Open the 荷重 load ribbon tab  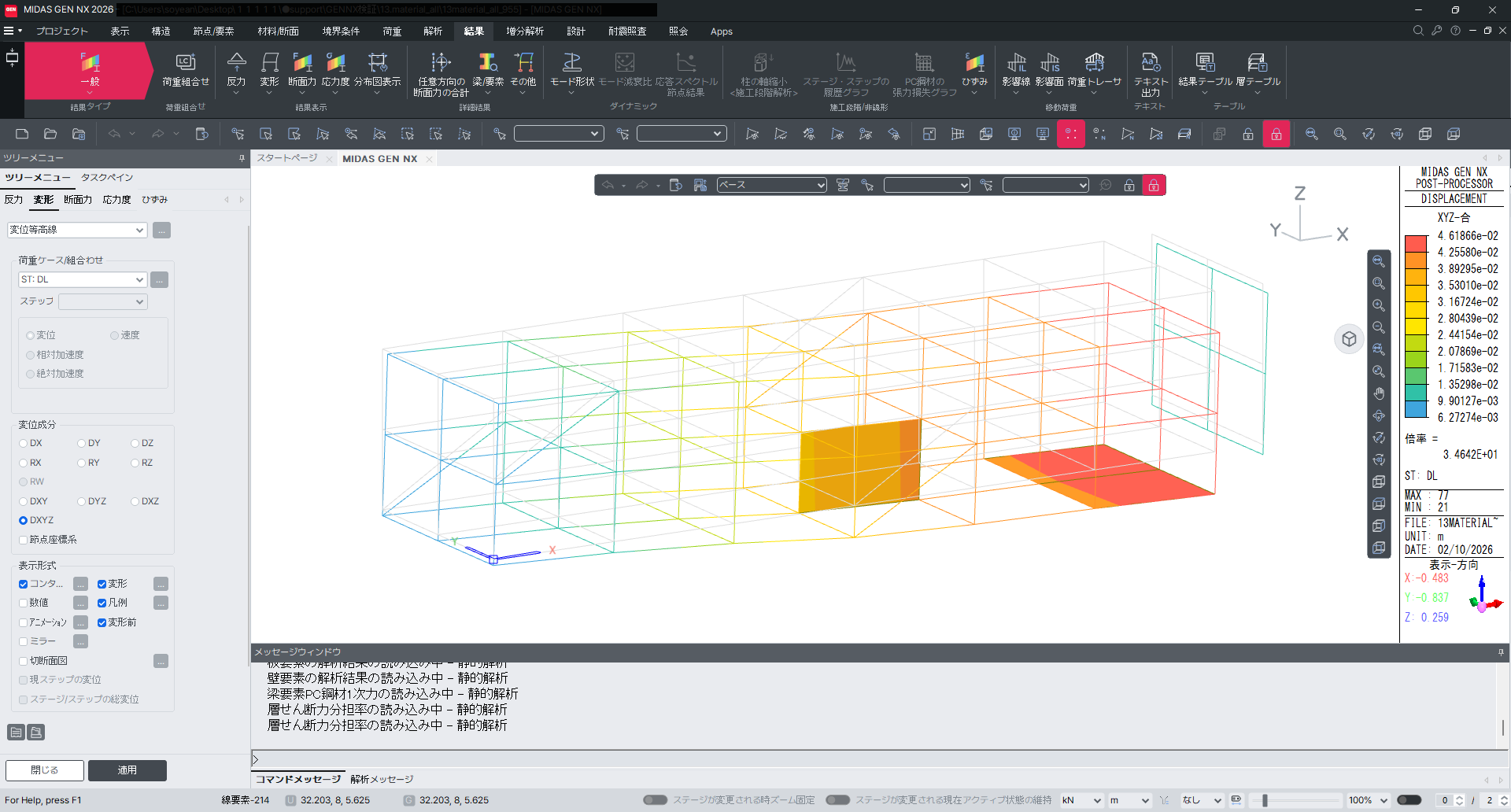coord(392,31)
